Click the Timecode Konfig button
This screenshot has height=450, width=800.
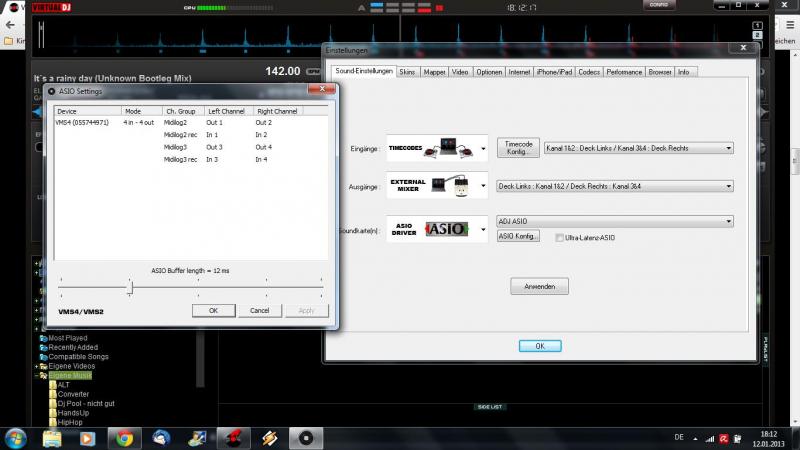pos(518,148)
